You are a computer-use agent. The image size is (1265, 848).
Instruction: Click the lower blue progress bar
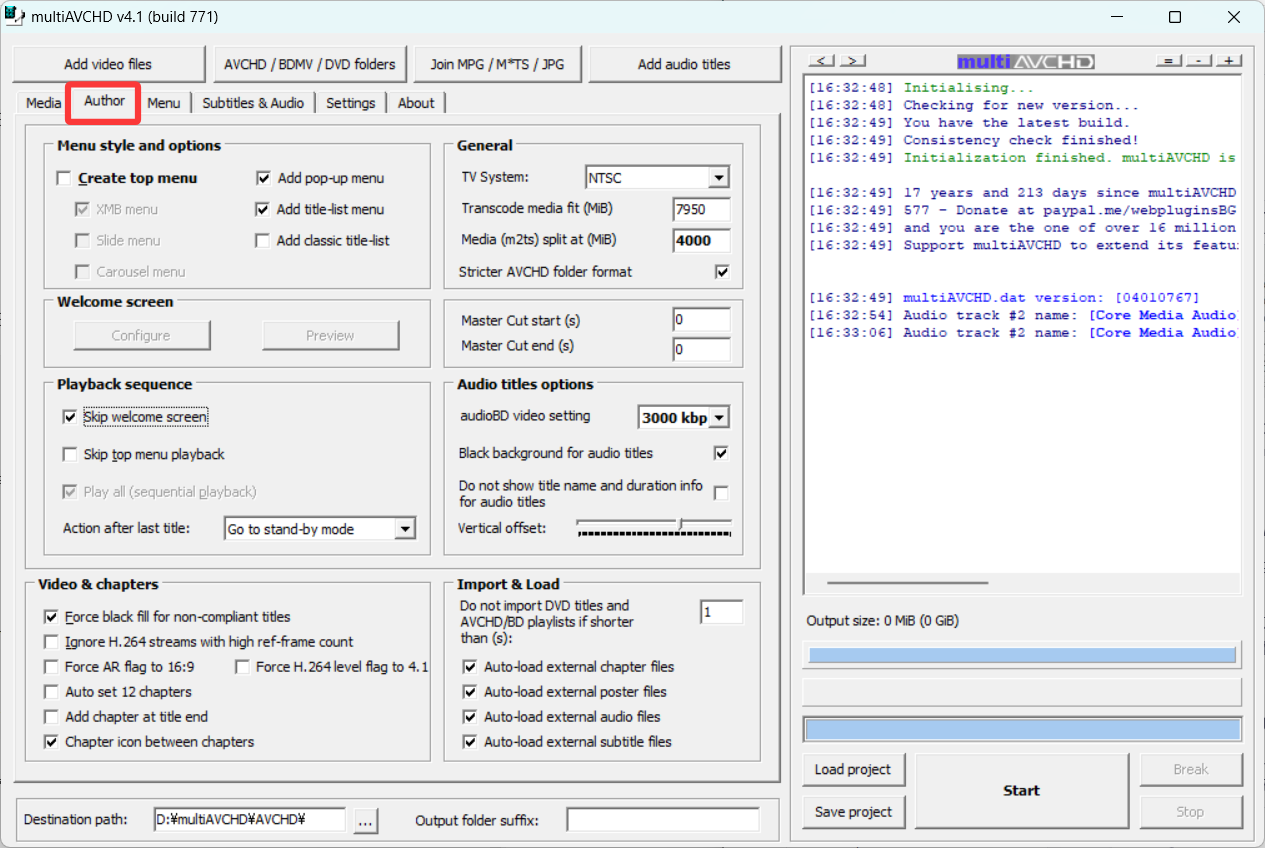coord(1022,729)
